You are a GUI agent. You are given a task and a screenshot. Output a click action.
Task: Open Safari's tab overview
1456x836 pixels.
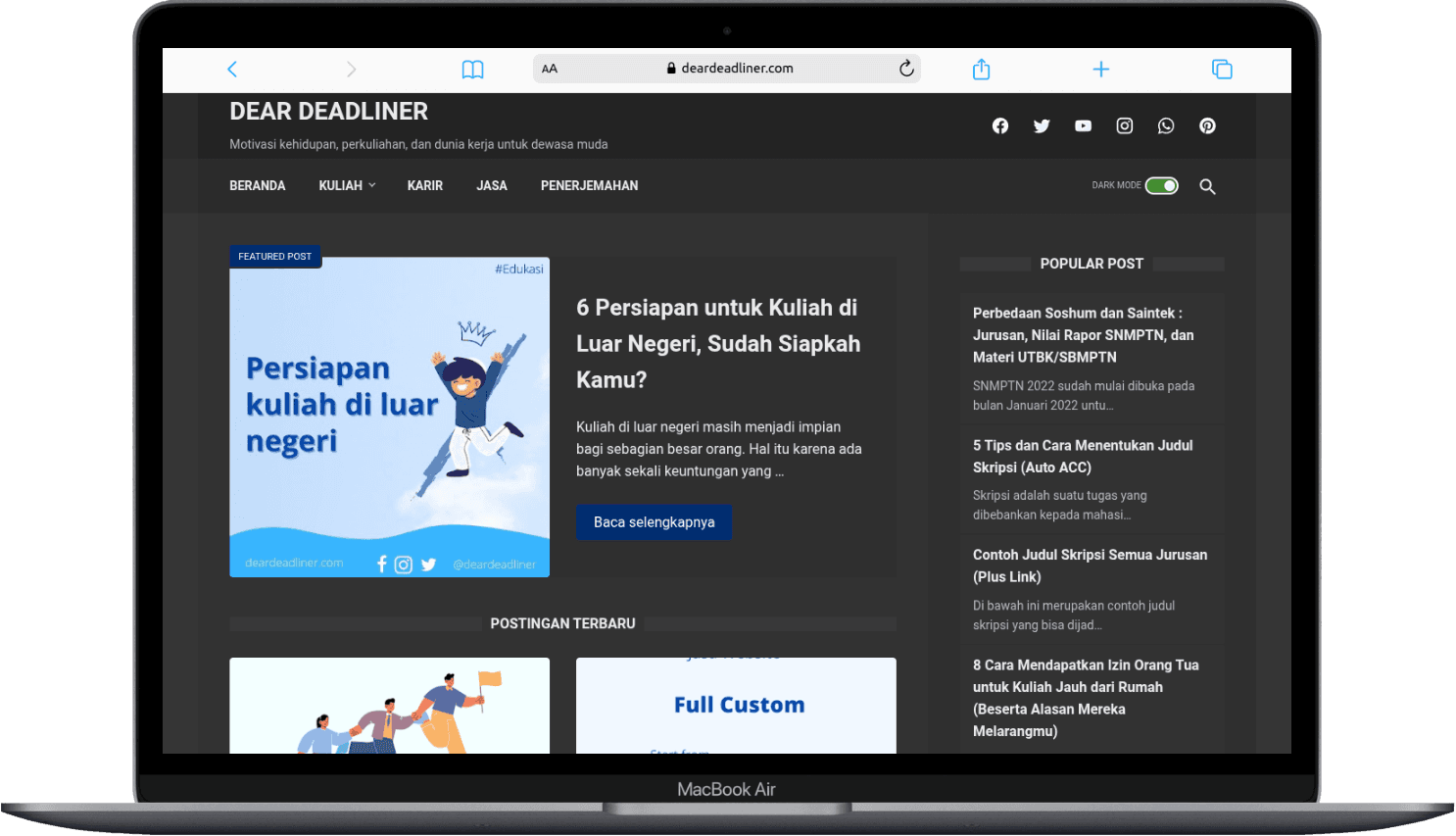click(x=1222, y=69)
